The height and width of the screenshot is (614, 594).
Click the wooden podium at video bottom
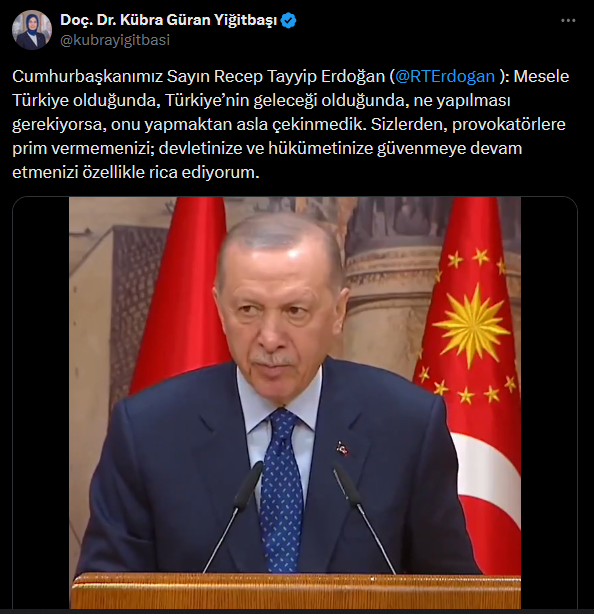click(295, 591)
